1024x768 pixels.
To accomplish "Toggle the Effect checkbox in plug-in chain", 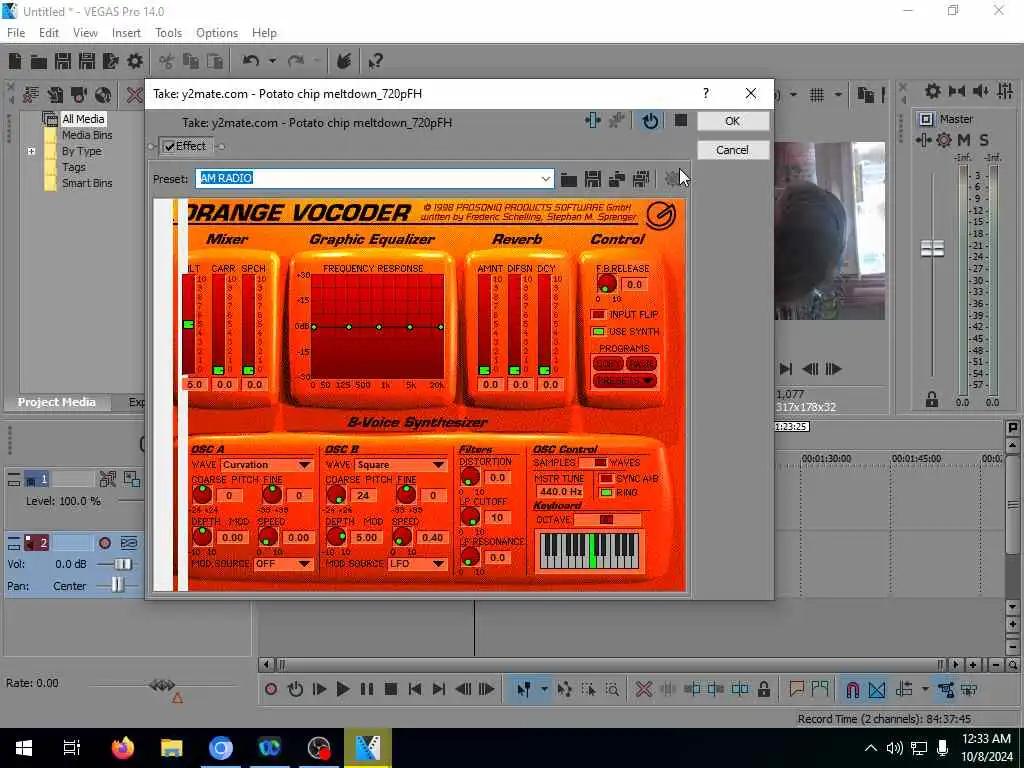I will click(170, 146).
